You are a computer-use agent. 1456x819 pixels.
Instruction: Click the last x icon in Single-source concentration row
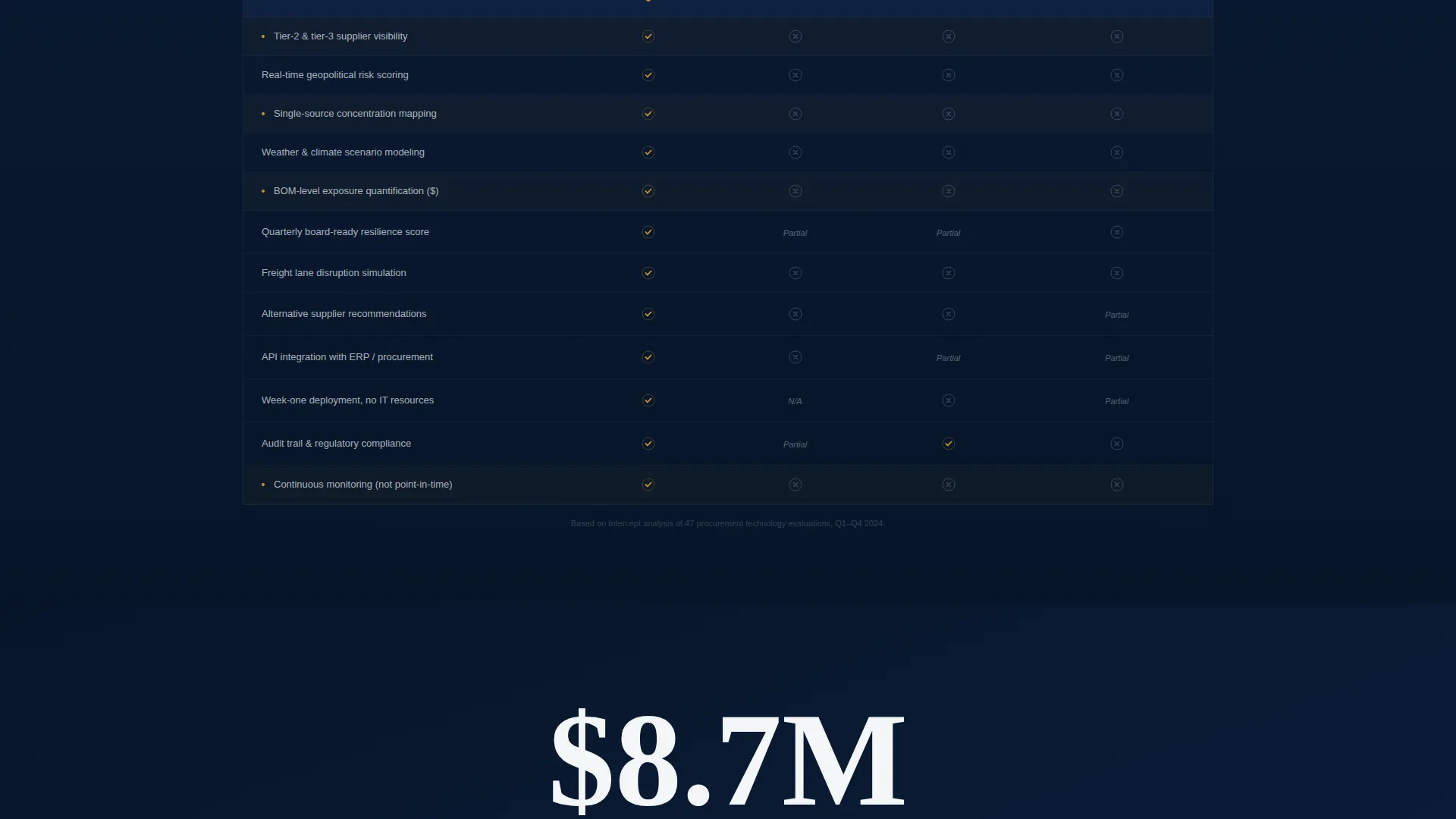(1117, 114)
